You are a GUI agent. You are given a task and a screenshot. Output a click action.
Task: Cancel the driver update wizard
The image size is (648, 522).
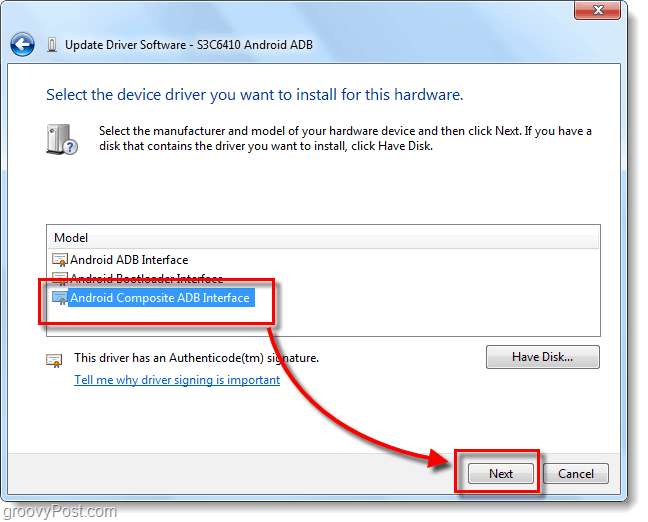coord(575,473)
